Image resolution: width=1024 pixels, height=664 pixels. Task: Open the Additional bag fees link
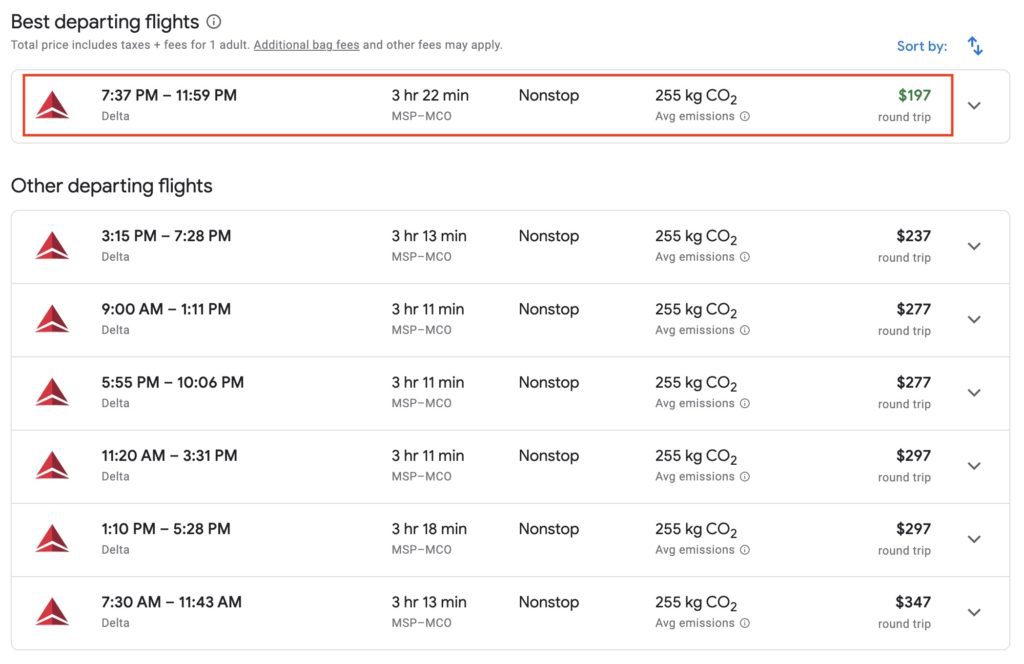tap(306, 44)
